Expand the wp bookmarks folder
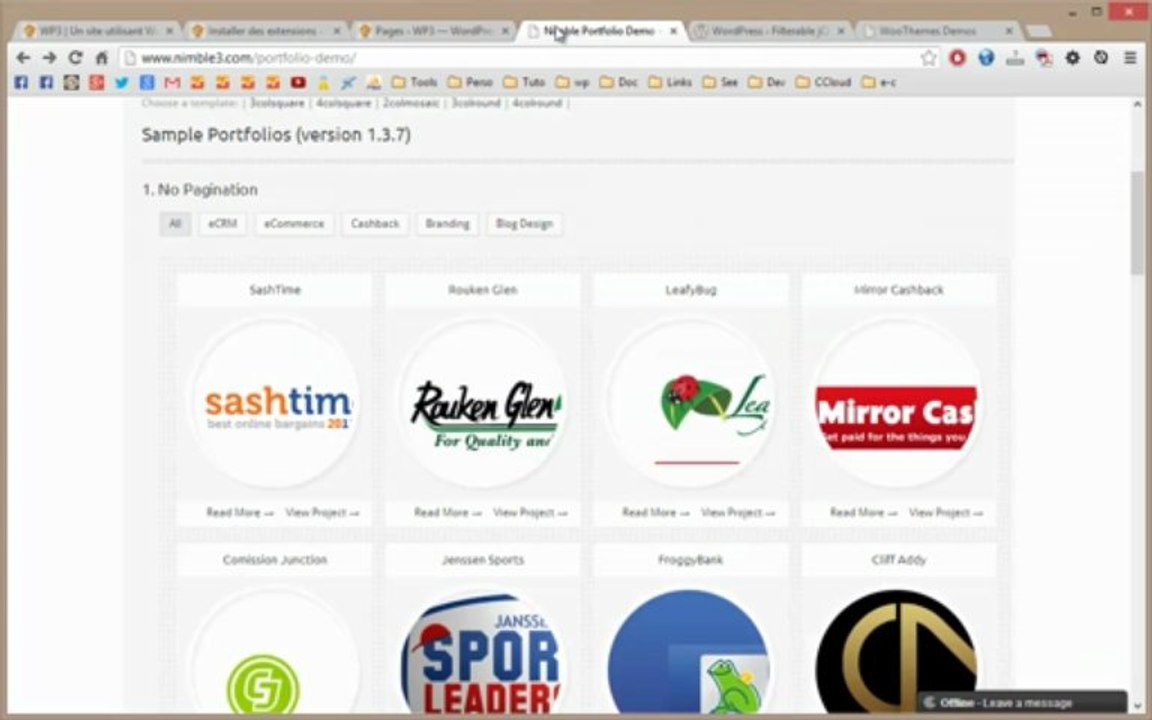 (x=572, y=82)
